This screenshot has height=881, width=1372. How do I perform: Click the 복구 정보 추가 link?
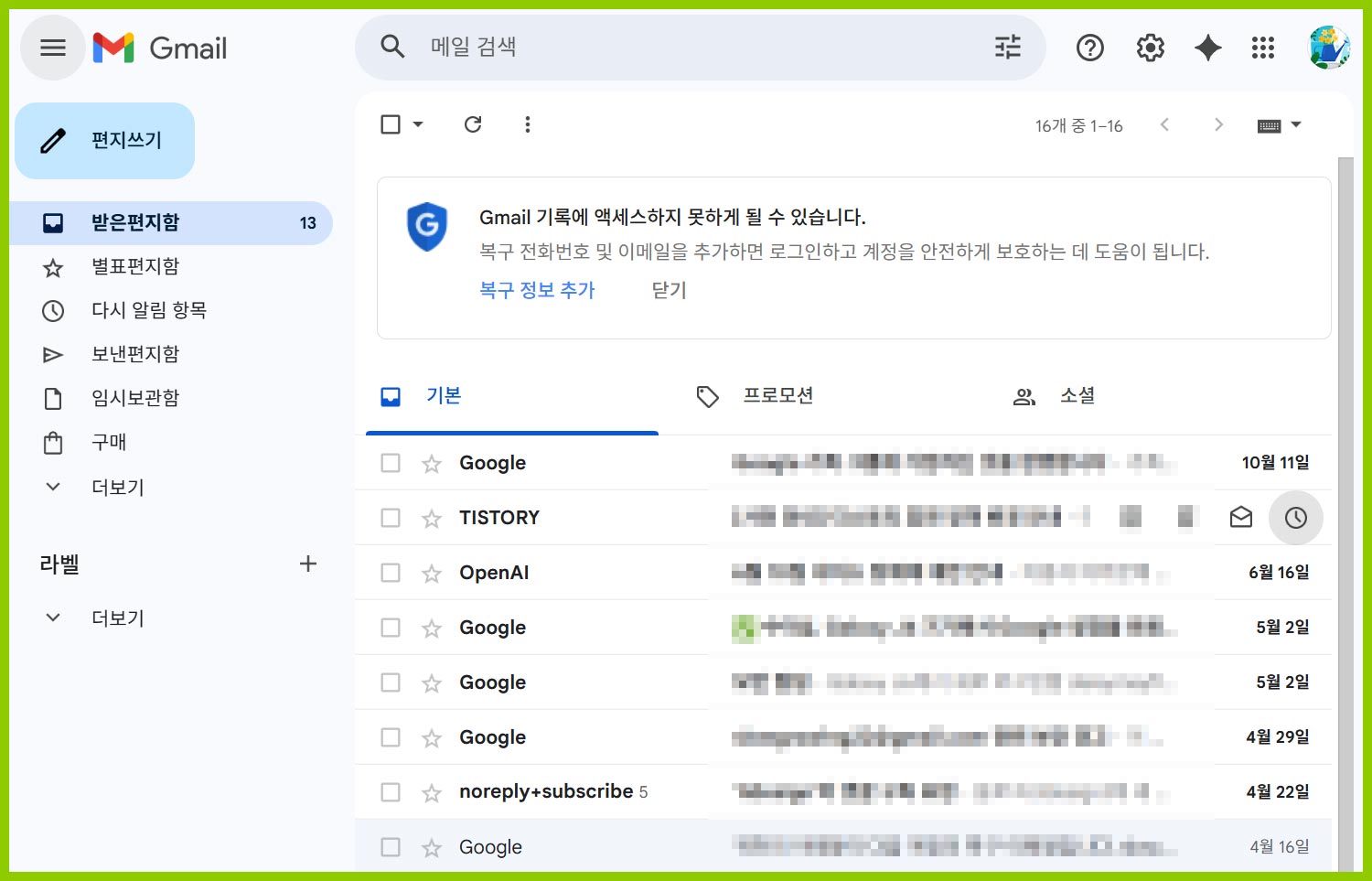click(x=537, y=290)
